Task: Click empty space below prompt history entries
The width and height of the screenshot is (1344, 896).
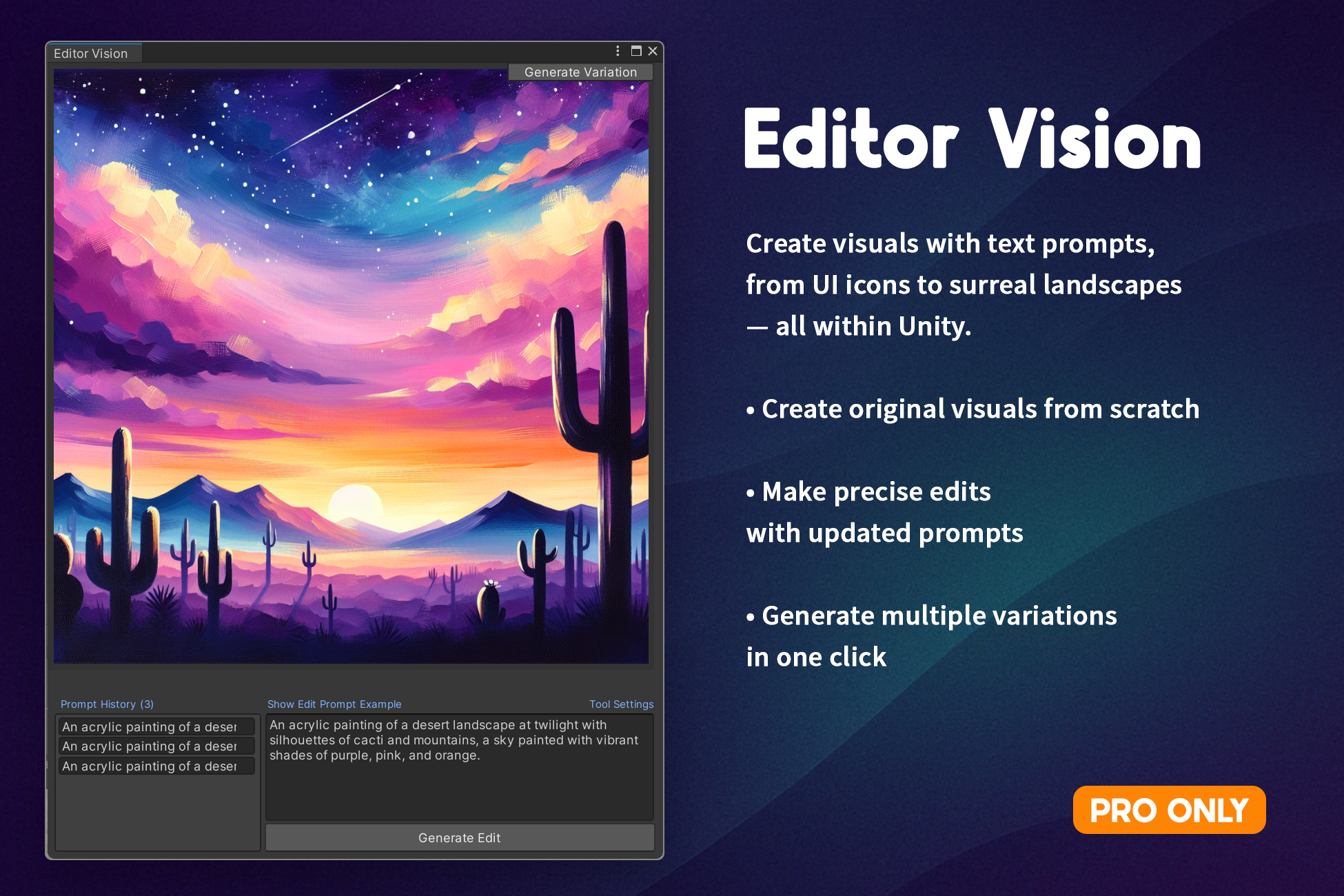Action: point(157,813)
